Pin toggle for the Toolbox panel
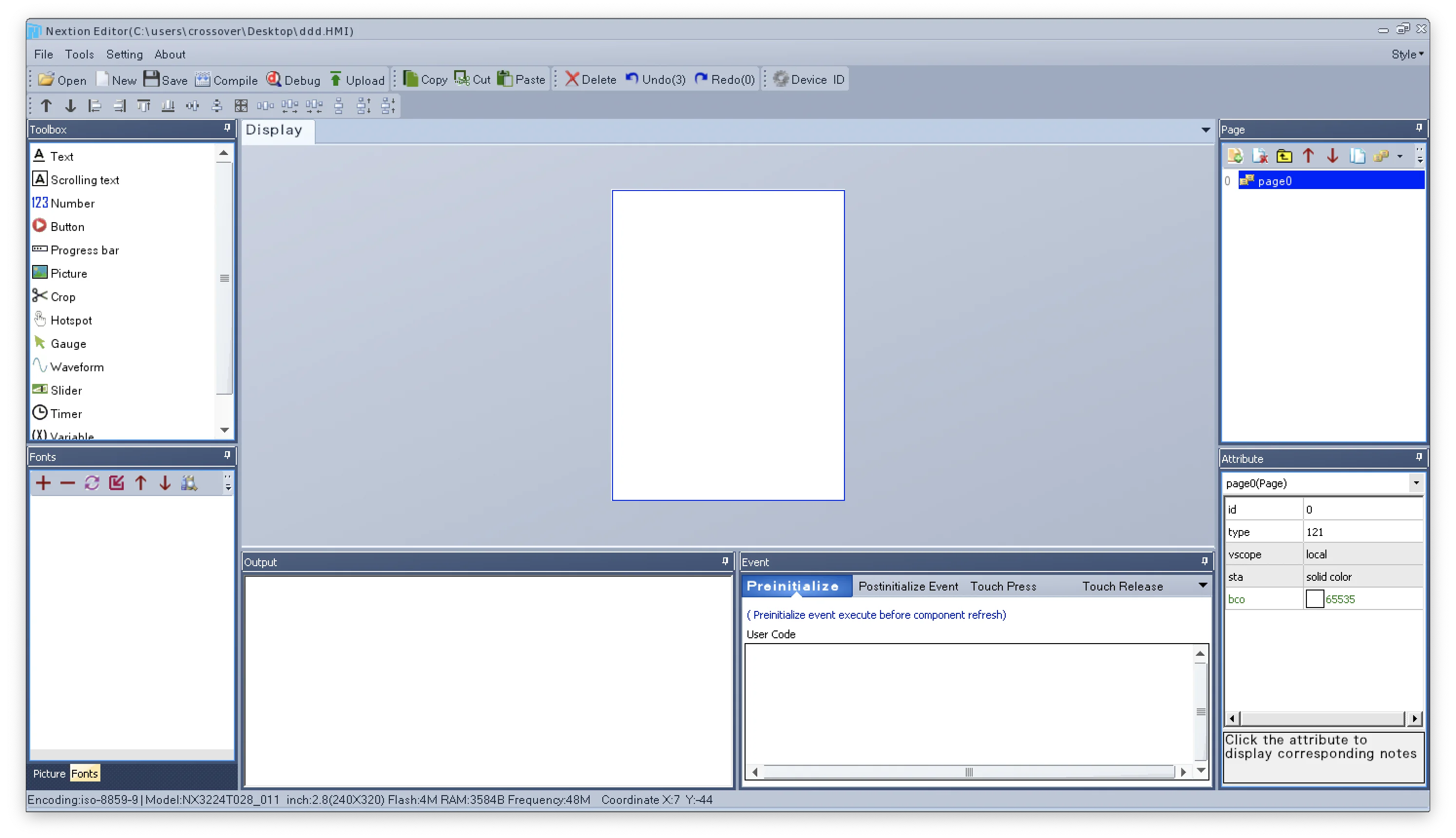The height and width of the screenshot is (838, 1456). point(228,128)
